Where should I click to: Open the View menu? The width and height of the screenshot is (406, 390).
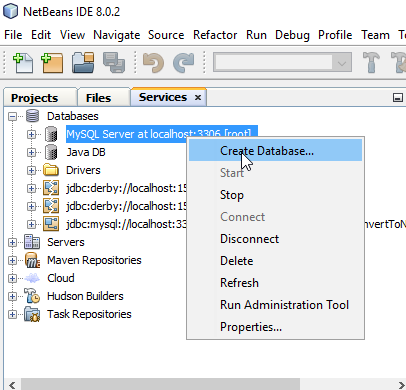point(72,35)
